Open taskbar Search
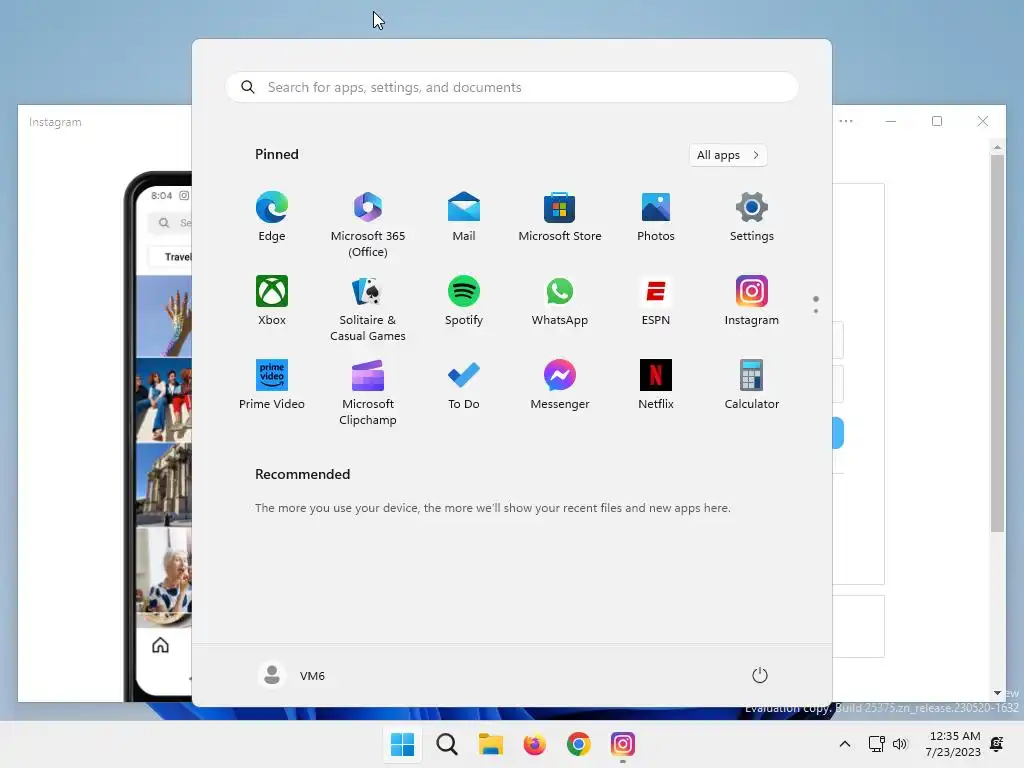The image size is (1024, 768). [x=447, y=744]
